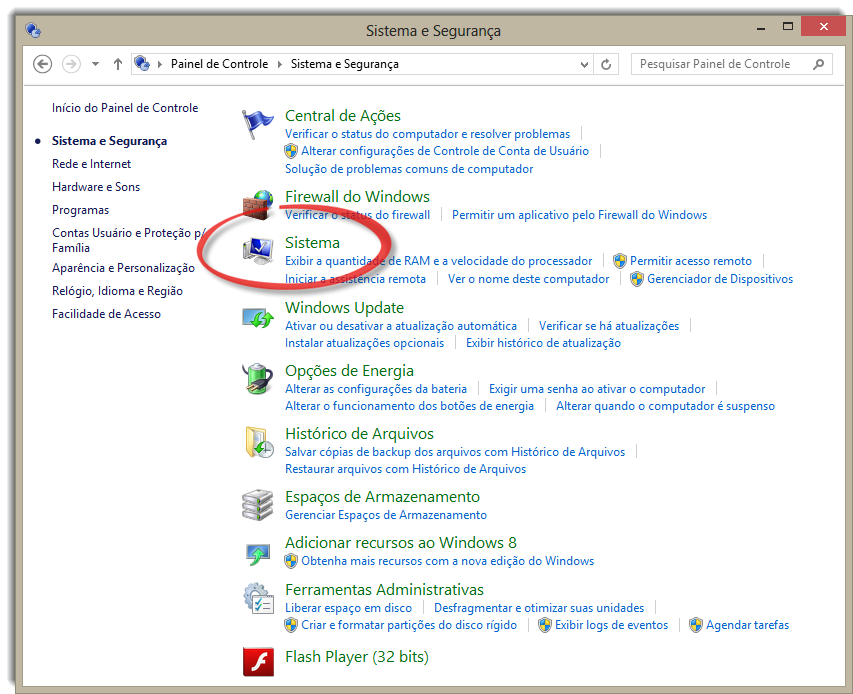Screen dimensions: 853x694
Task: Open Histórico de Arquivos heading
Action: (359, 434)
